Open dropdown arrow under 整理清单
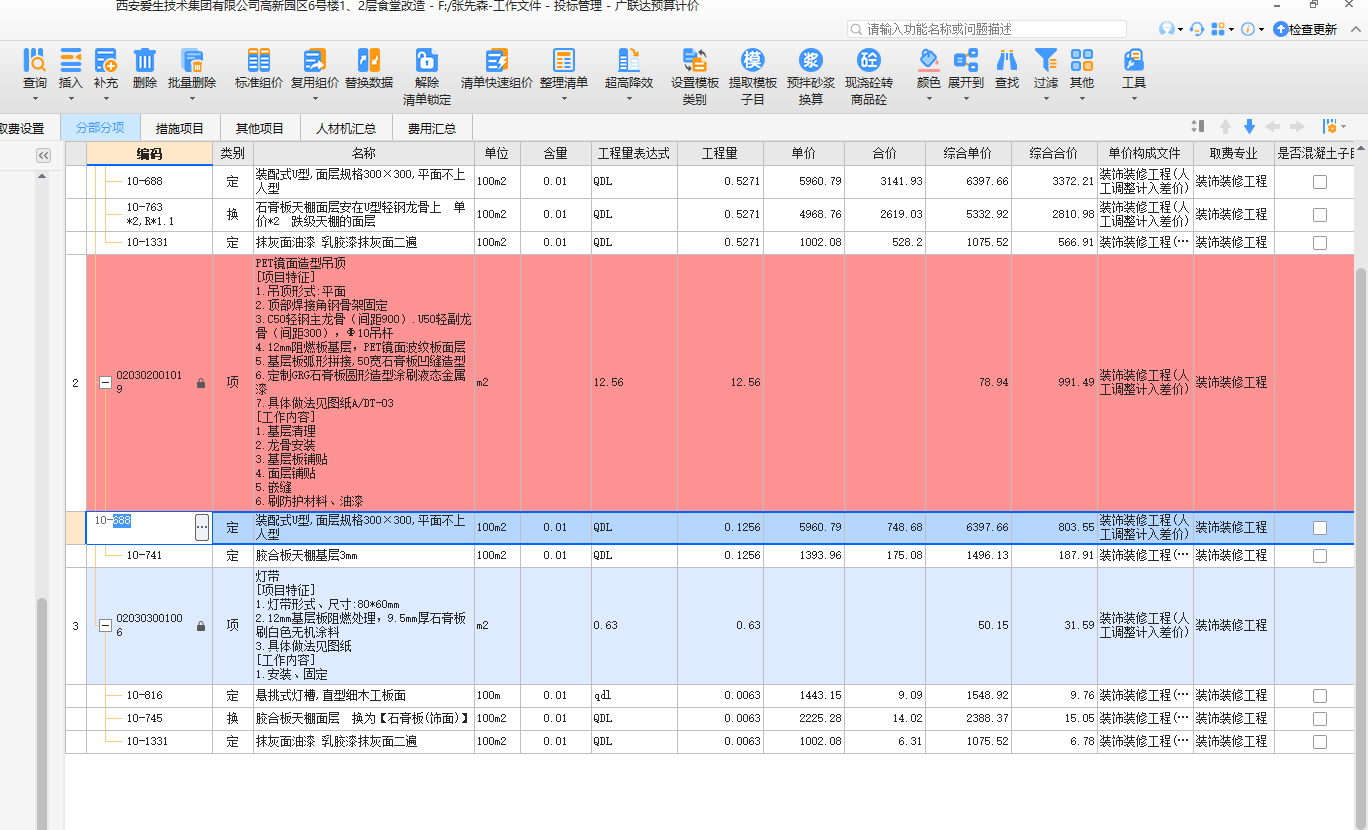Image resolution: width=1368 pixels, height=830 pixels. pos(564,98)
